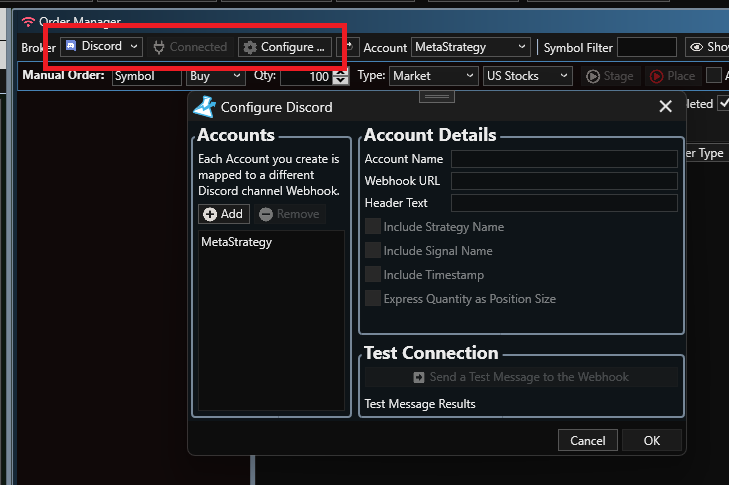
Task: Open the US Stocks dropdown
Action: 528,76
